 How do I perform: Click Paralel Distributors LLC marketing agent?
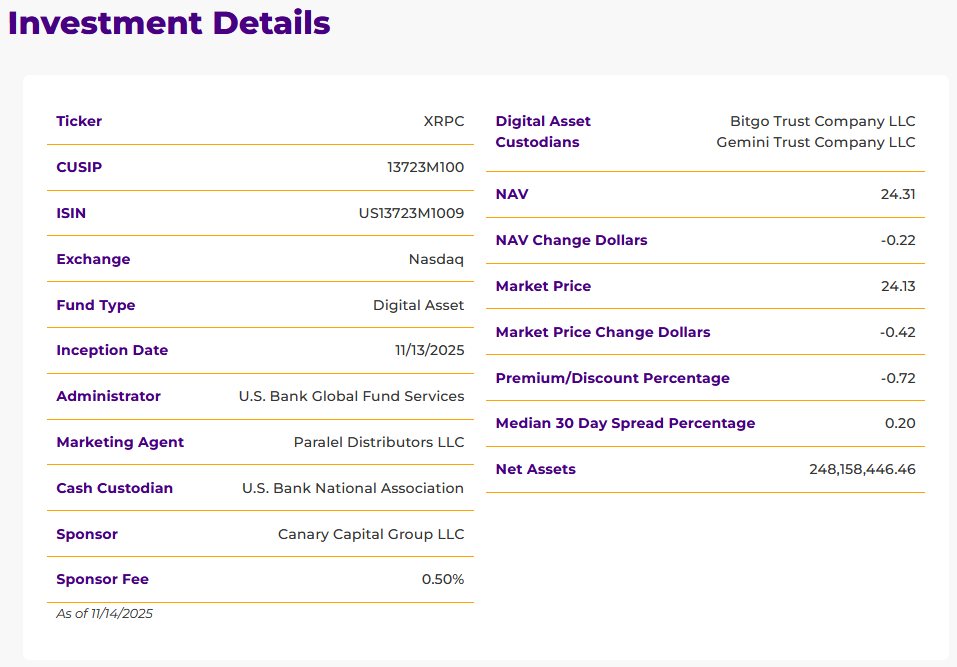point(379,442)
